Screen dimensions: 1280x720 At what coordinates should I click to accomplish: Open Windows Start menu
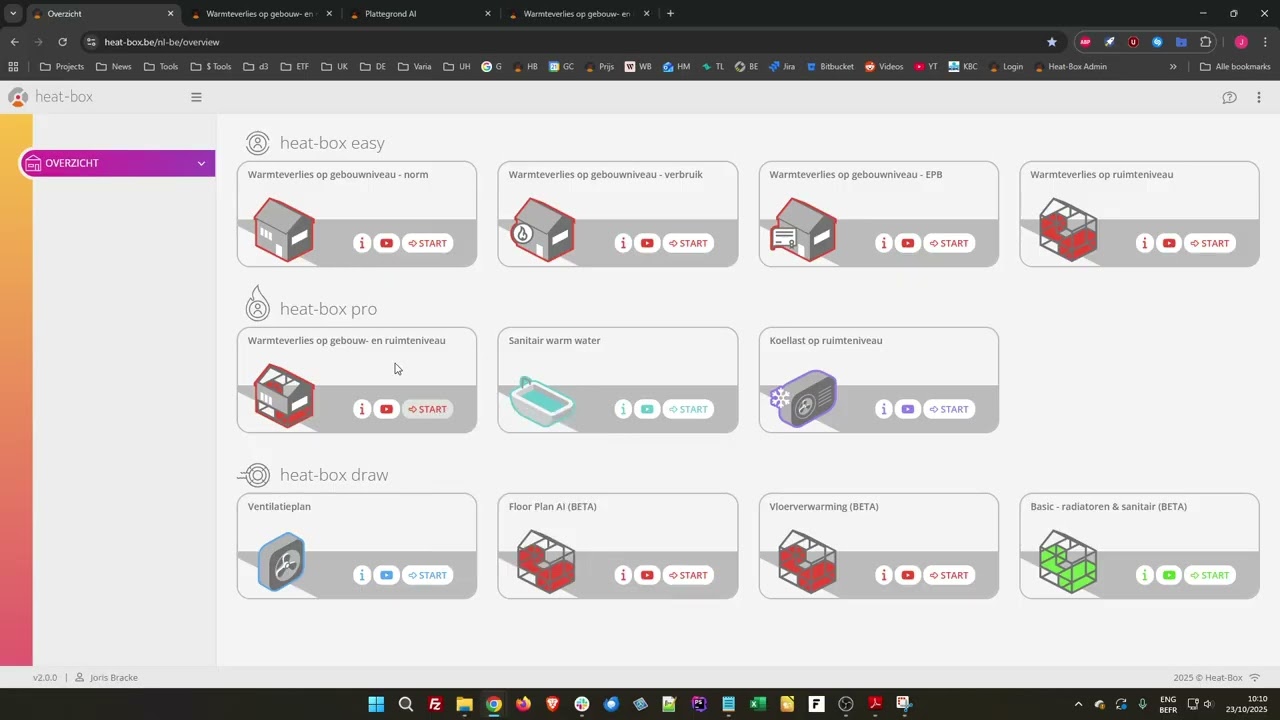[376, 704]
